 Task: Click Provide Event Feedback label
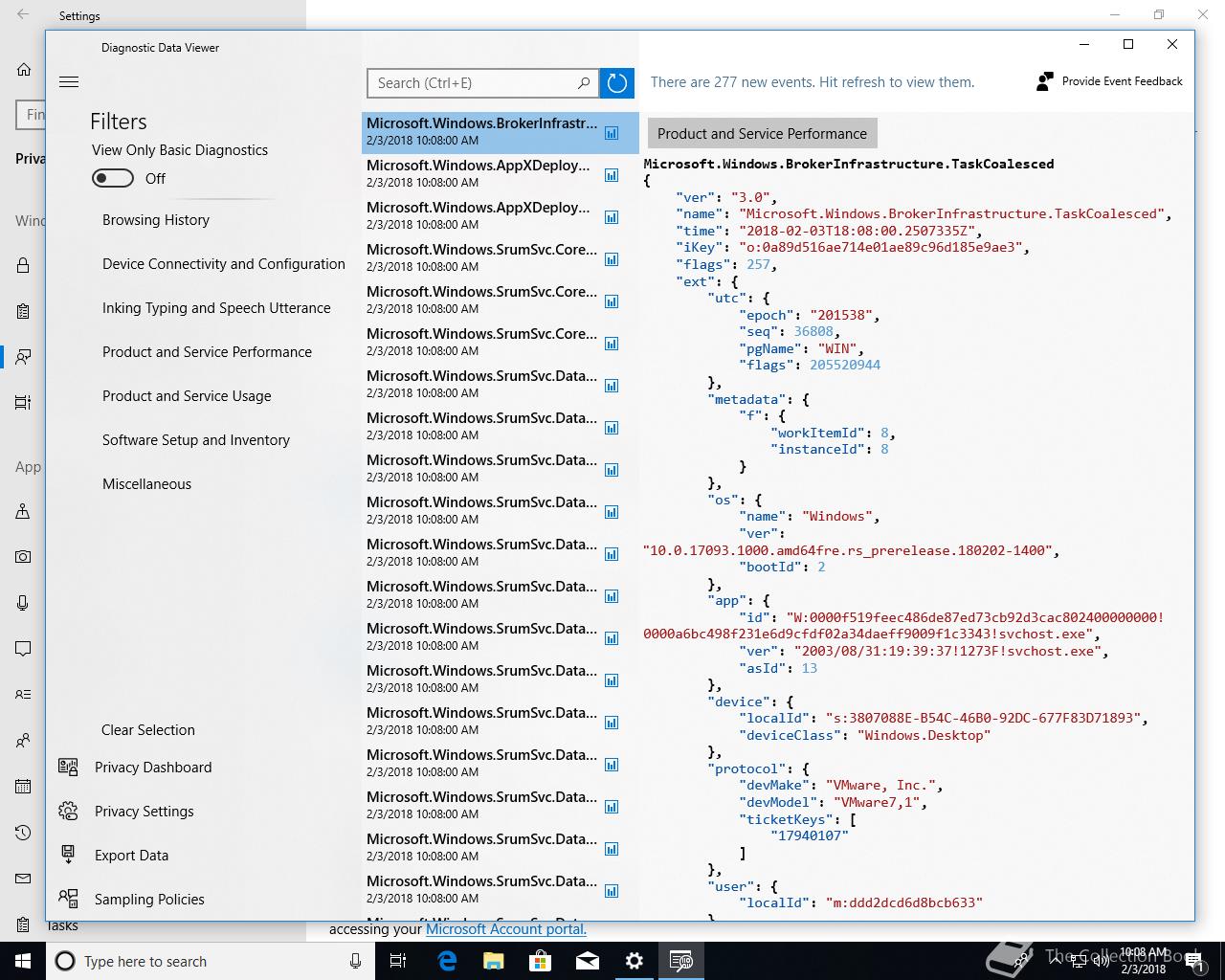point(1123,81)
